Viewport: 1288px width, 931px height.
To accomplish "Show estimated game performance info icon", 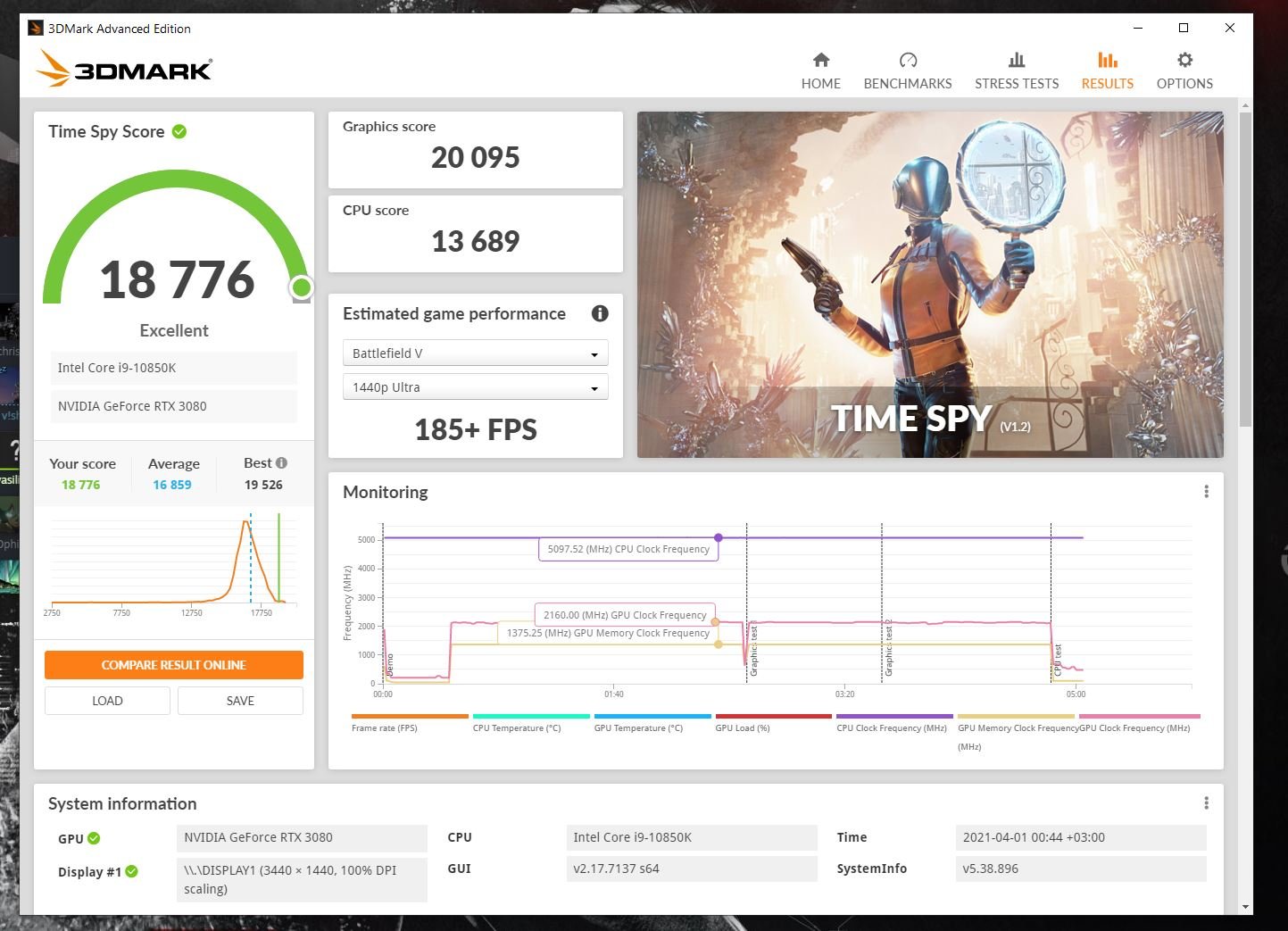I will tap(600, 313).
